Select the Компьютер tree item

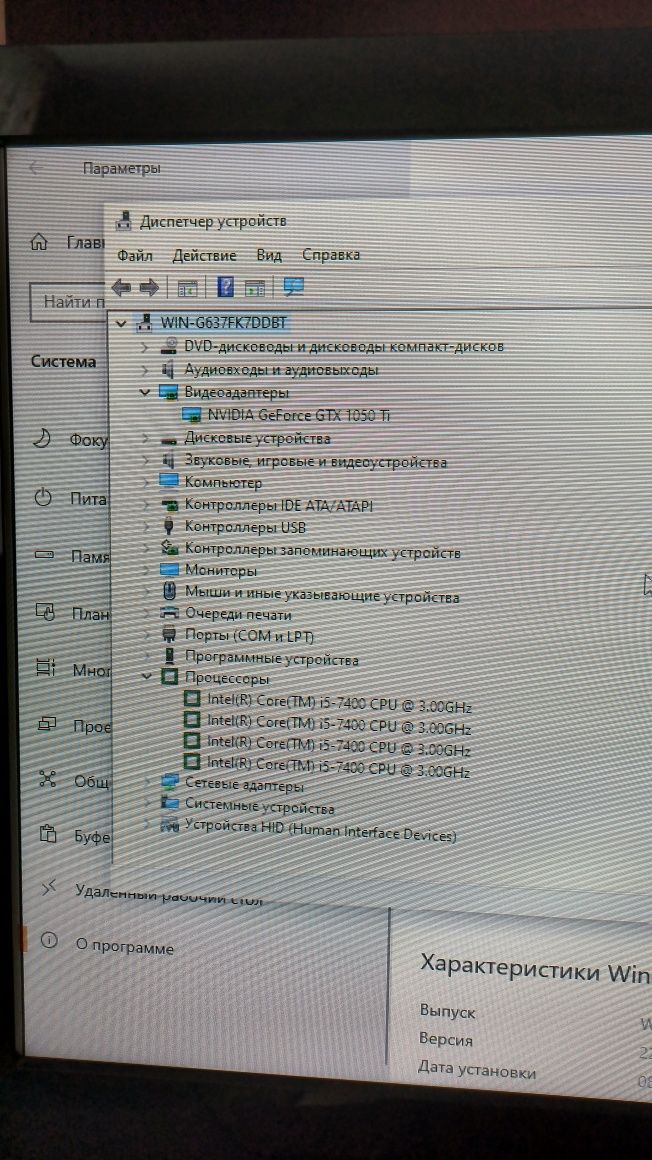(x=224, y=483)
